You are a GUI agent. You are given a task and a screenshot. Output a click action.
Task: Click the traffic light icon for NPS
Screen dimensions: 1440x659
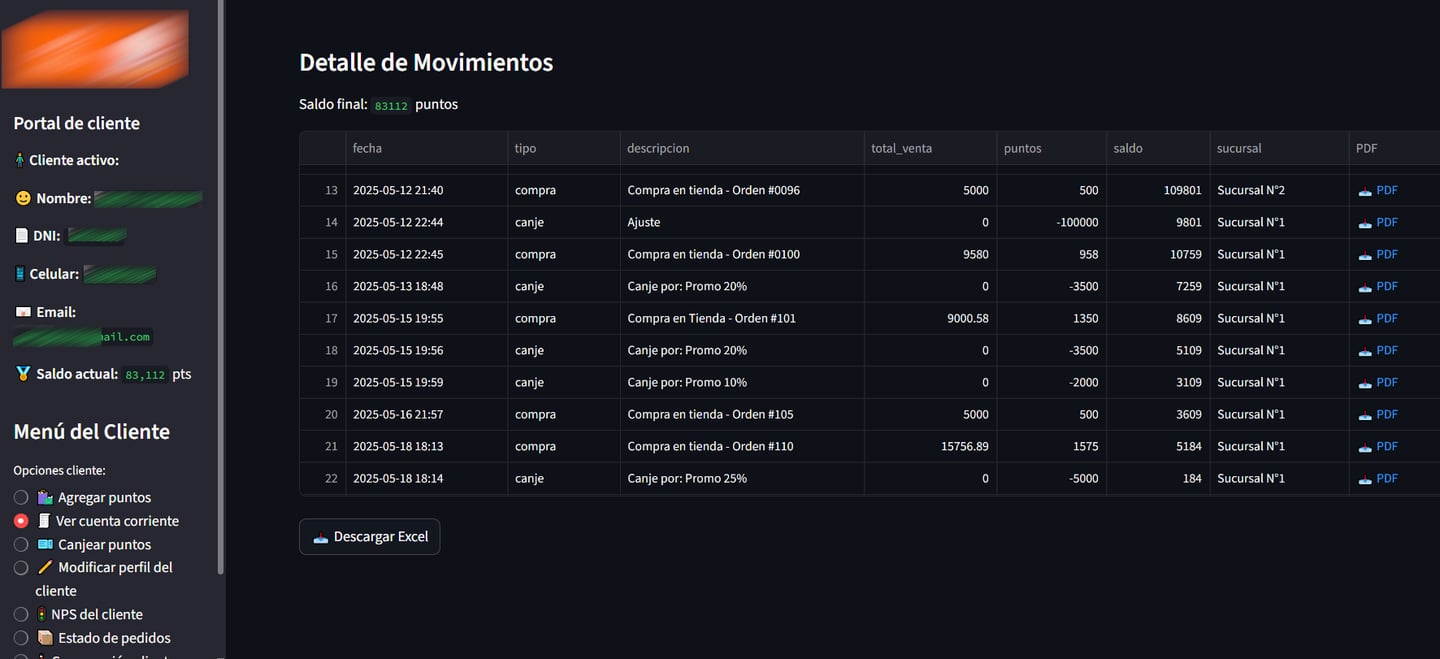pos(41,614)
